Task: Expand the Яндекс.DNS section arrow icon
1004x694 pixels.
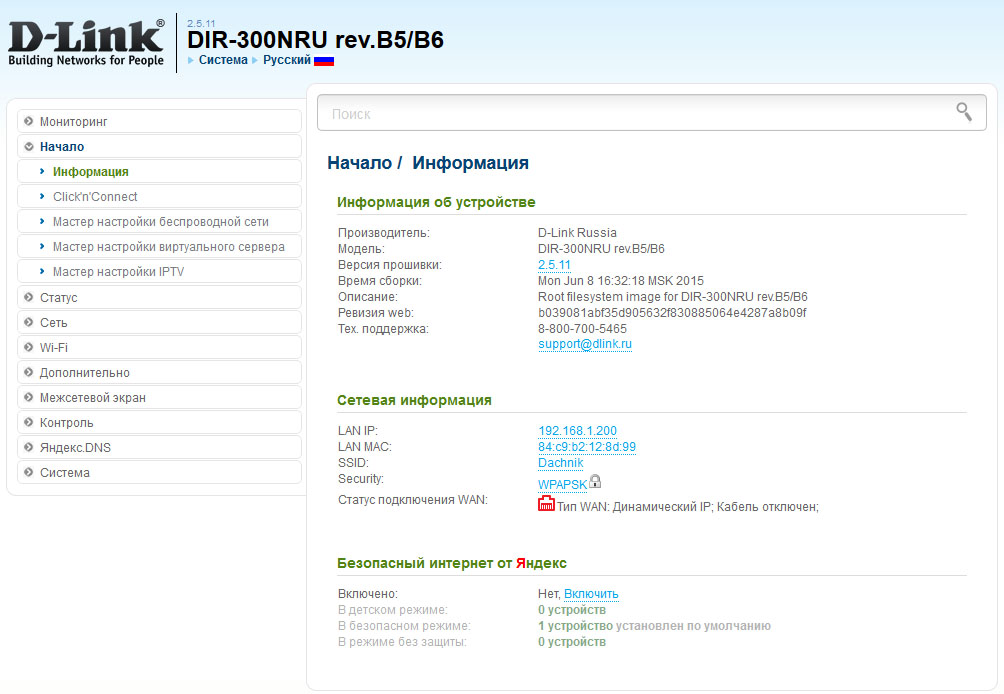Action: tap(28, 447)
